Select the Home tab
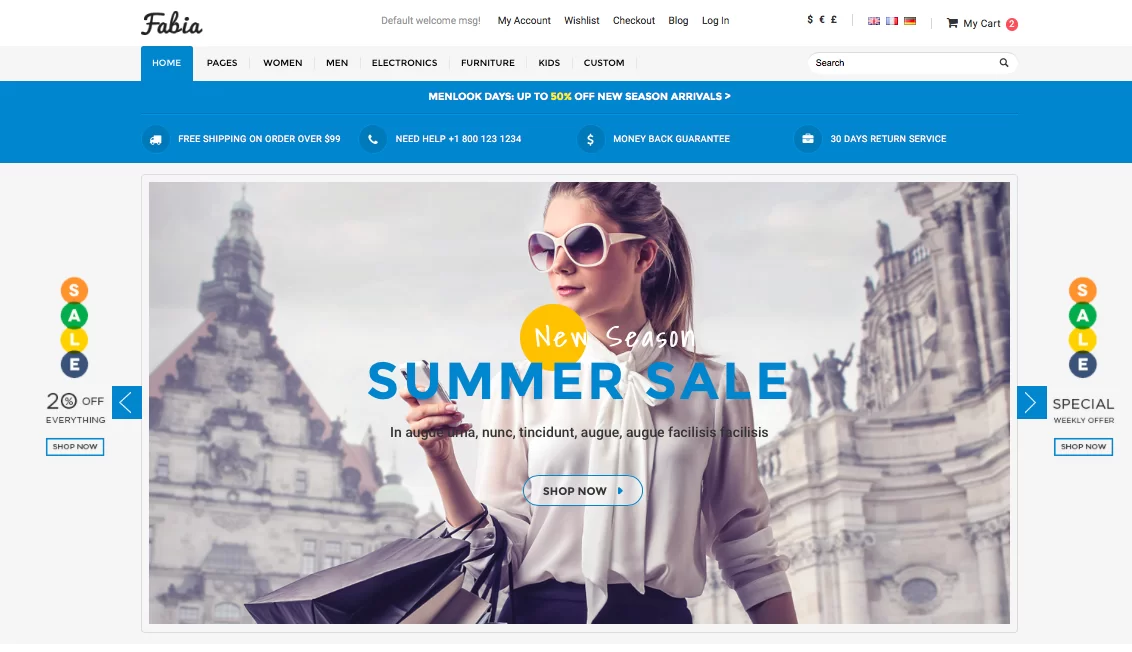1132x652 pixels. point(167,63)
